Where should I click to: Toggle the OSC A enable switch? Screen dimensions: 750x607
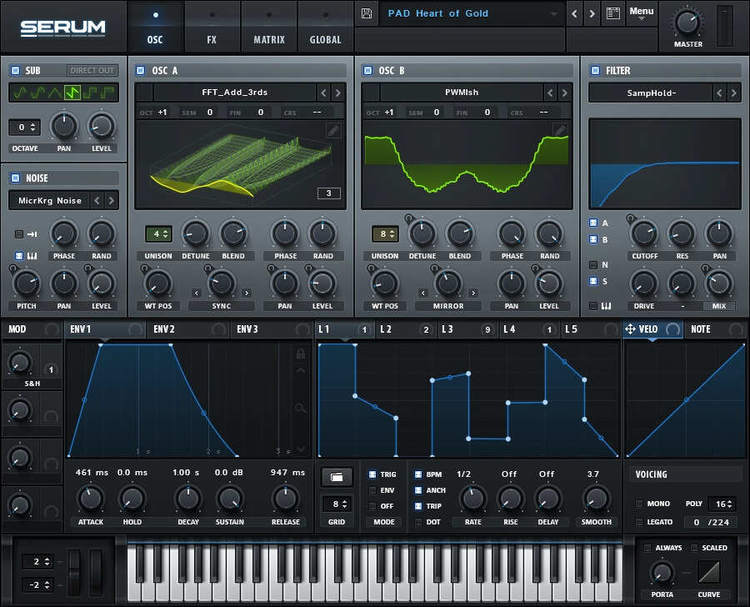click(x=141, y=70)
